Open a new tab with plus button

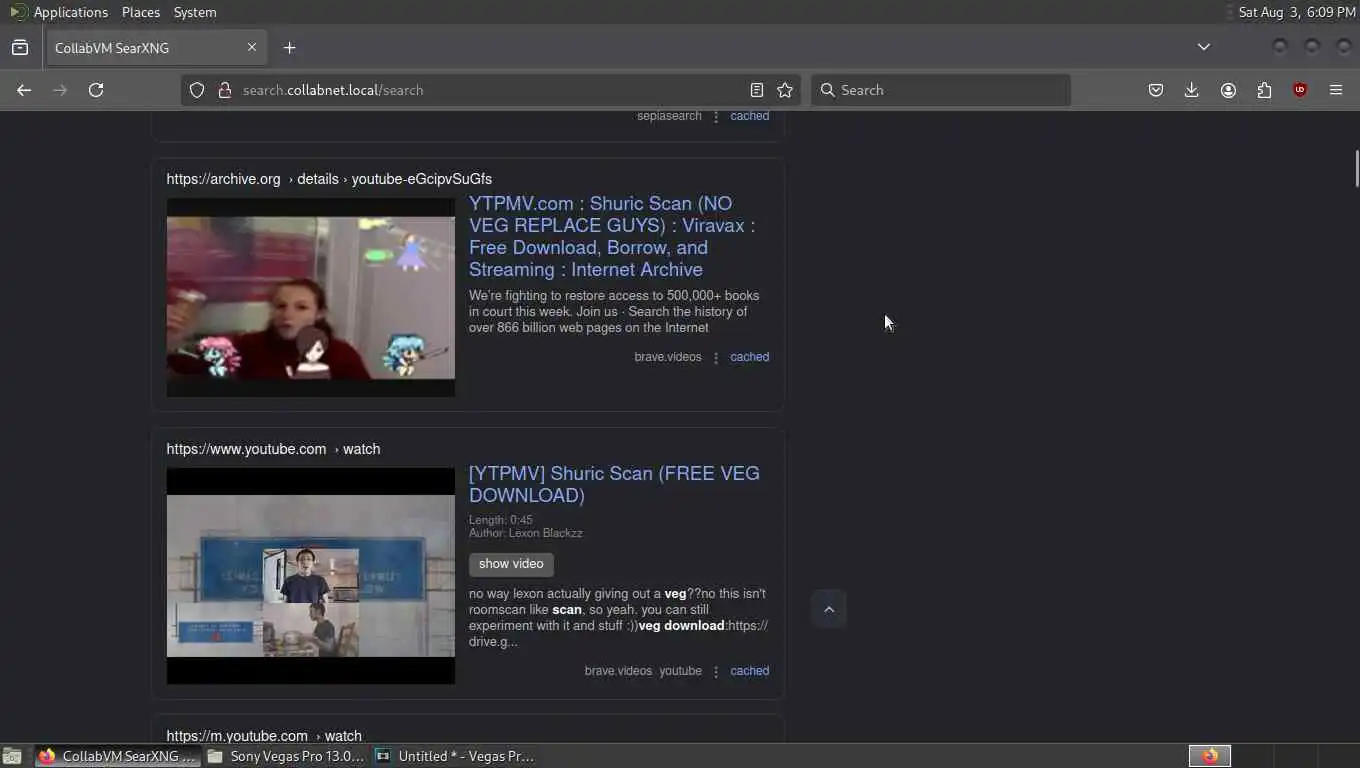coord(289,48)
